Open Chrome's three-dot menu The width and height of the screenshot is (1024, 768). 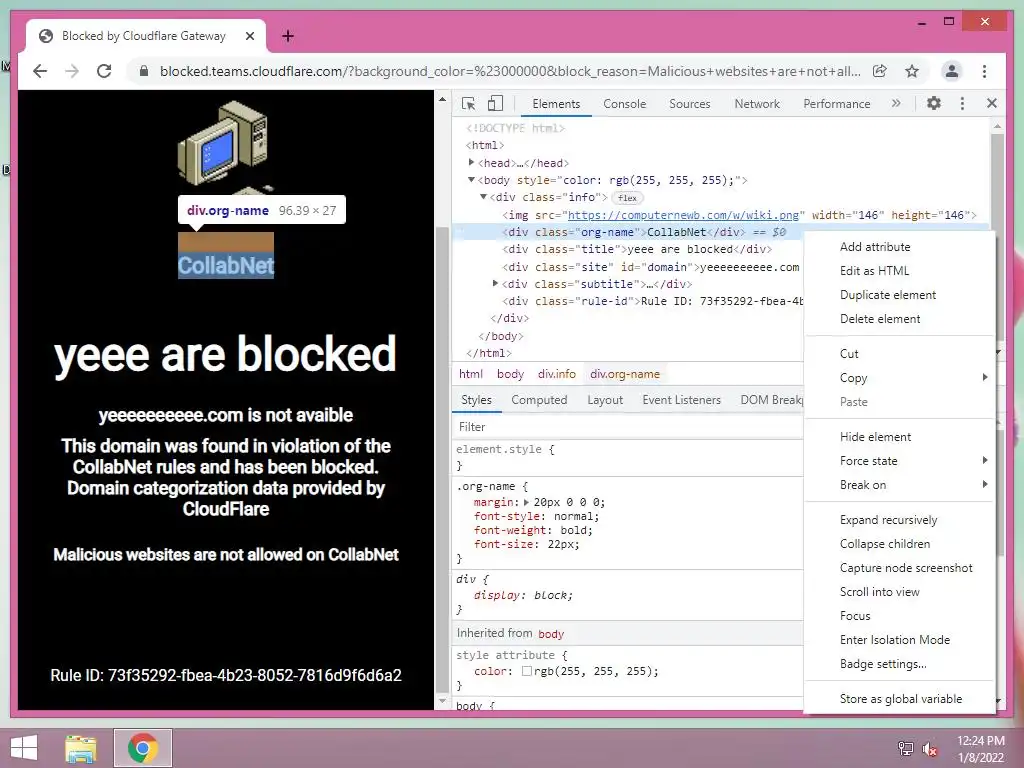(x=984, y=71)
